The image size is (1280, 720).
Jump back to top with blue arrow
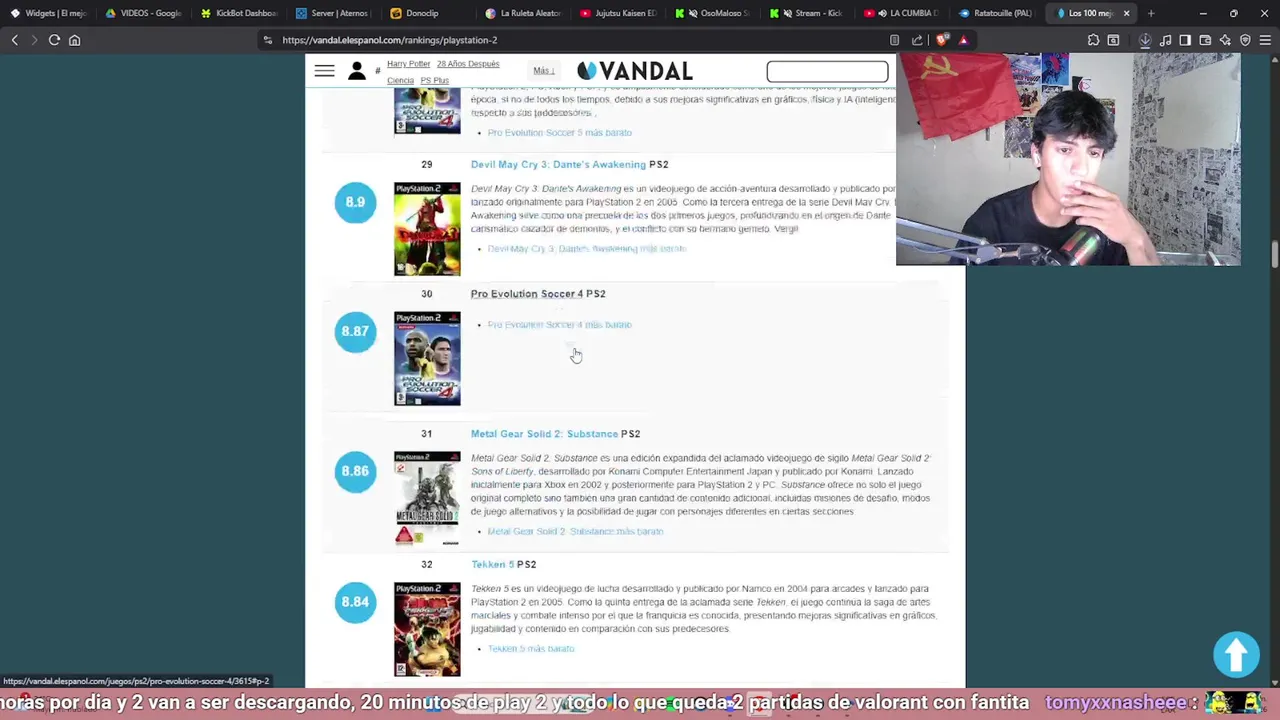tap(1236, 654)
